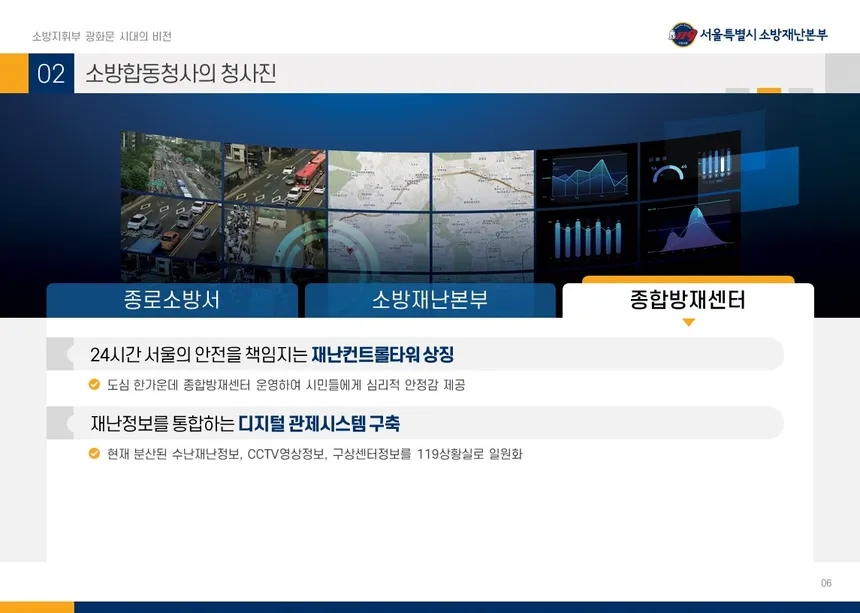860x613 pixels.
Task: Click the check icon beside 도심 한가운데 line
Action: (x=94, y=384)
